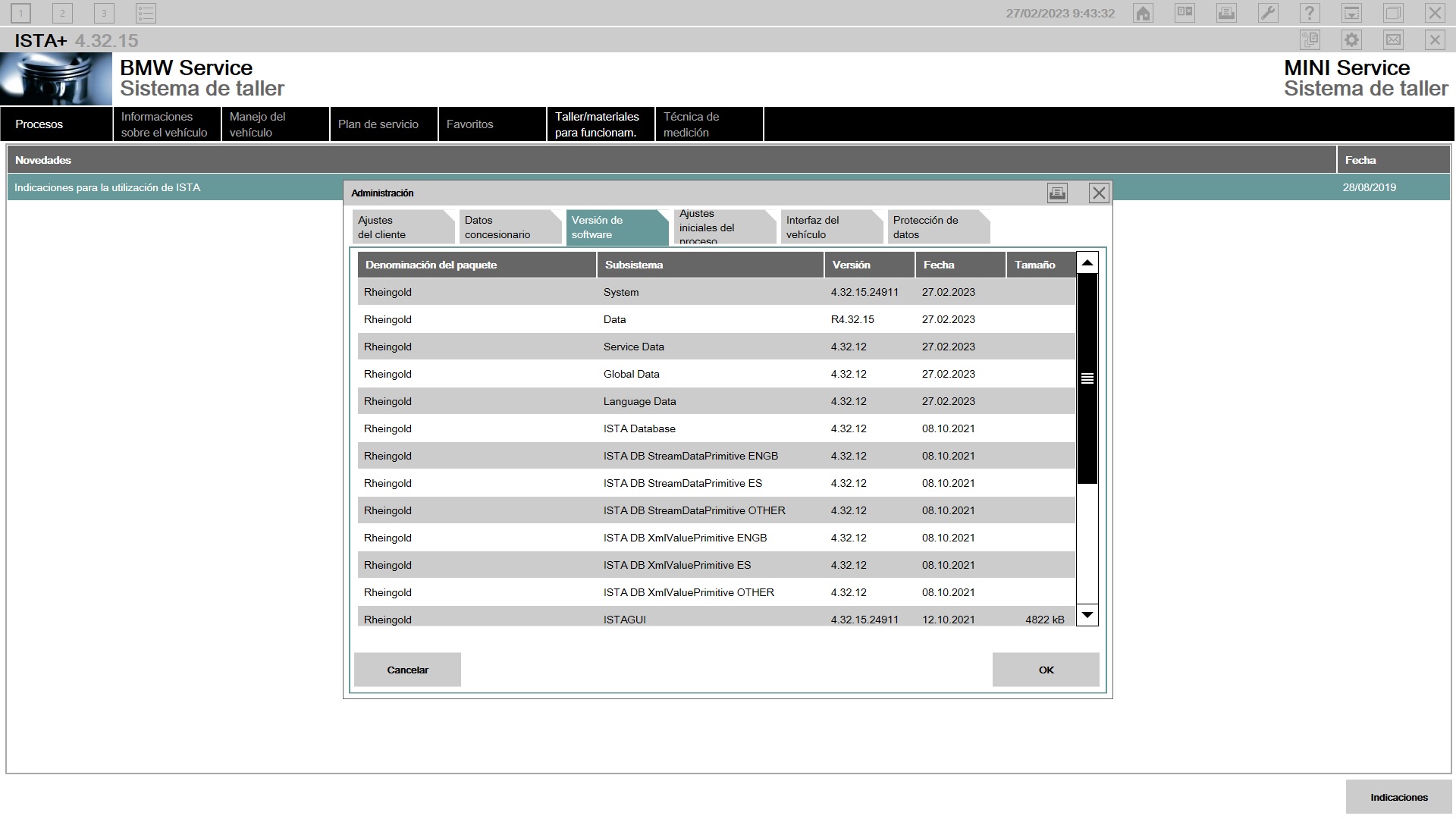Viewport: 1456px width, 819px height.
Task: Click the package list scroll up arrow
Action: pyautogui.click(x=1087, y=262)
